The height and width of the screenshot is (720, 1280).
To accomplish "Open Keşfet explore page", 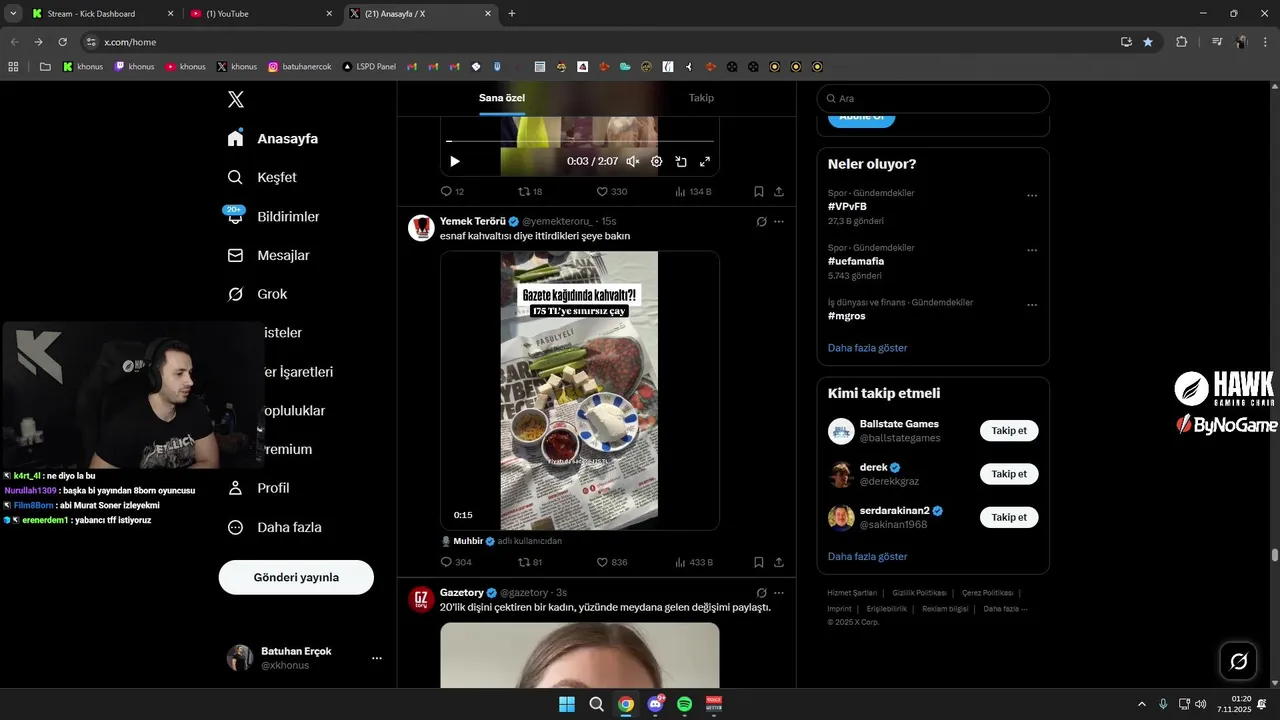I will [x=262, y=177].
